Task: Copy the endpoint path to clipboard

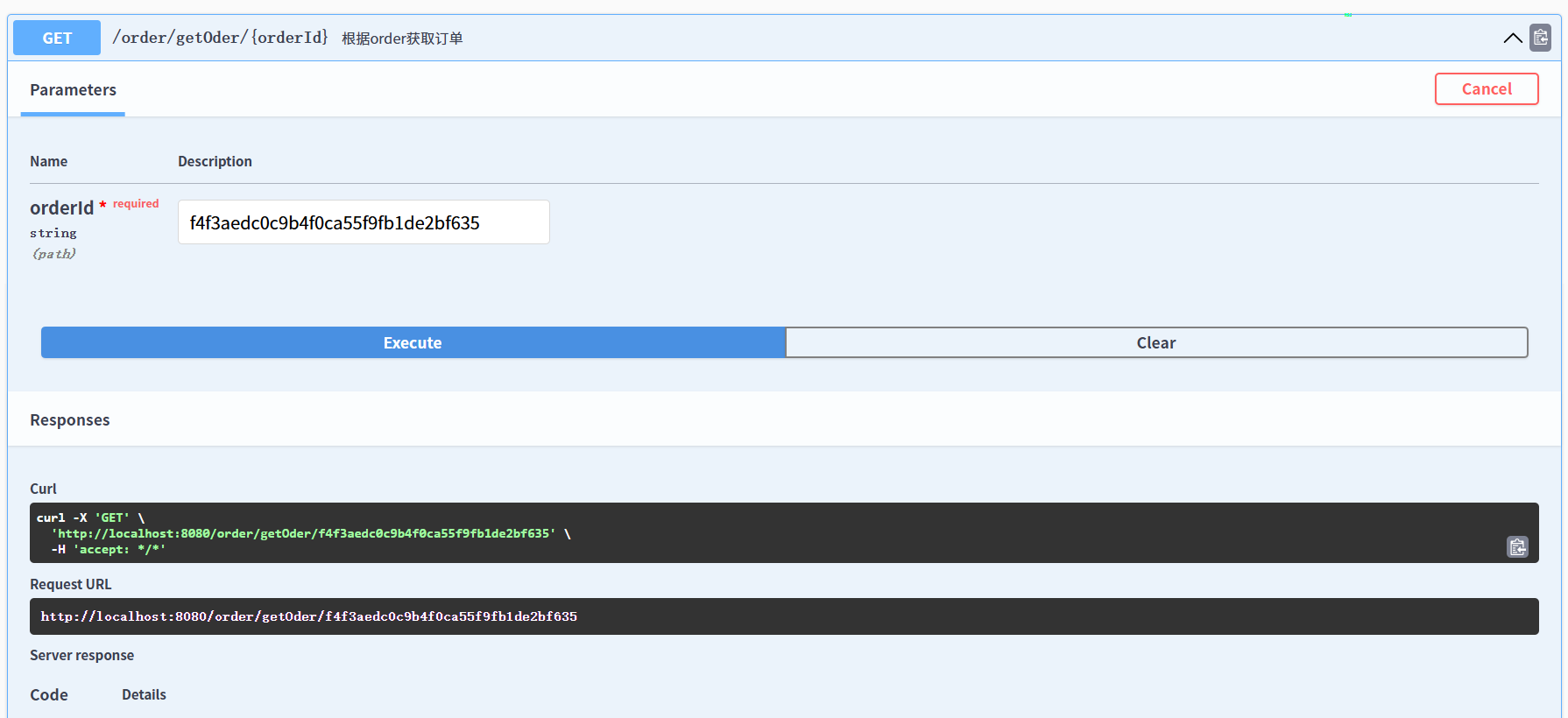Action: (1540, 38)
